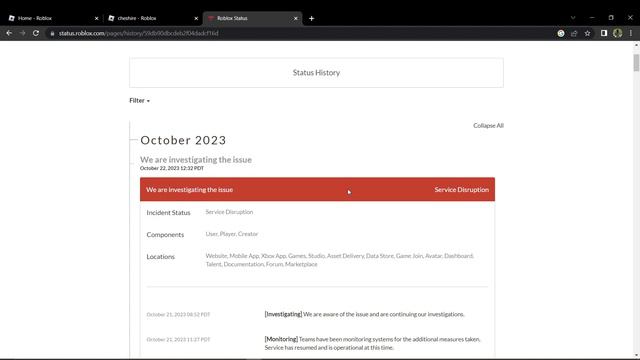Screen dimensions: 640x360
Task: Open the Filter dropdown
Action: [140, 100]
